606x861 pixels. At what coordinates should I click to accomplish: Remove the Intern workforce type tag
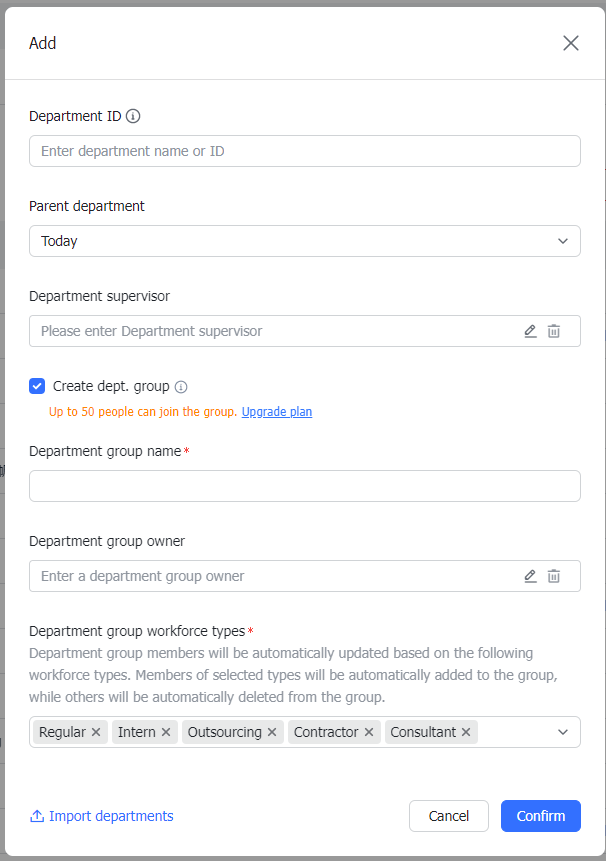[167, 731]
